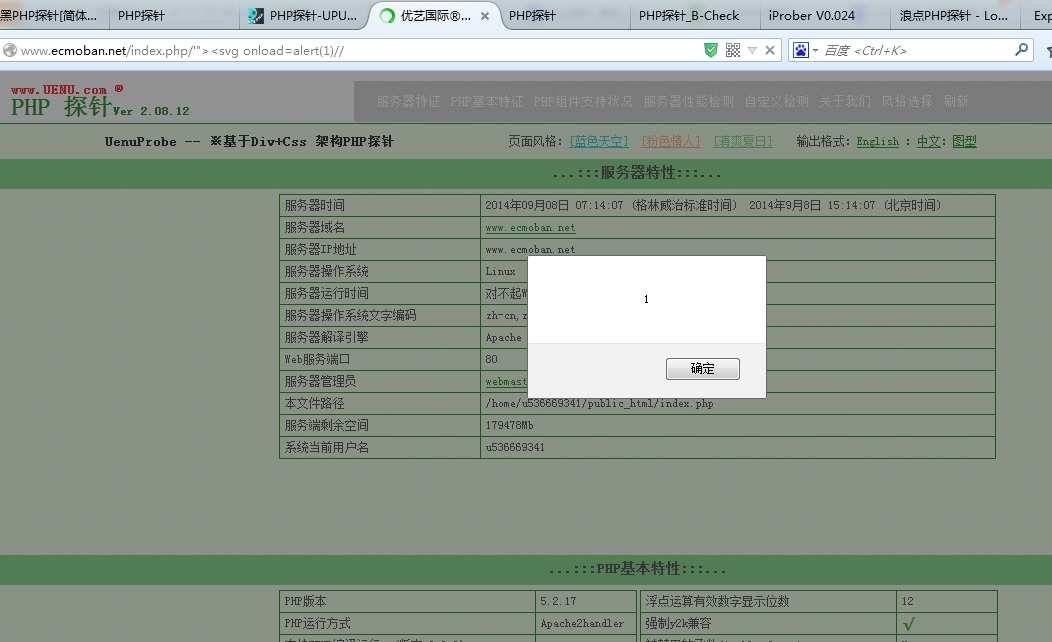Image resolution: width=1052 pixels, height=642 pixels.
Task: Stop page loading with the X icon
Action: (x=770, y=50)
